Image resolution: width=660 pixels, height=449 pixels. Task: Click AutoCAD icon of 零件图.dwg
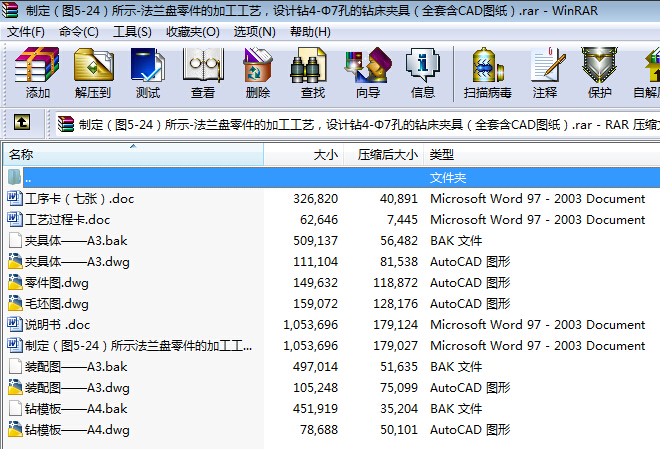click(x=15, y=282)
